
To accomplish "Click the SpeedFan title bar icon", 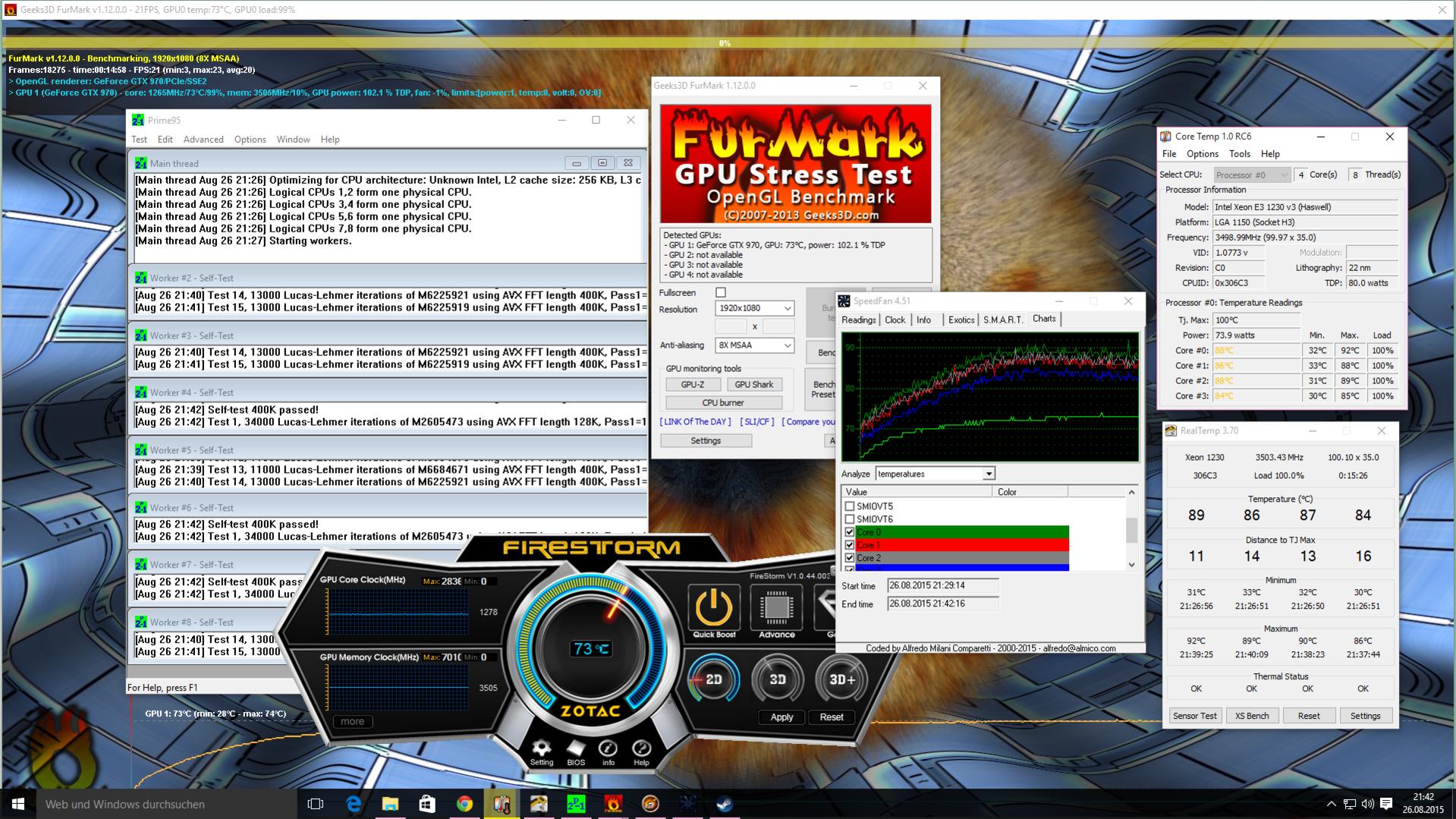I will [x=844, y=301].
